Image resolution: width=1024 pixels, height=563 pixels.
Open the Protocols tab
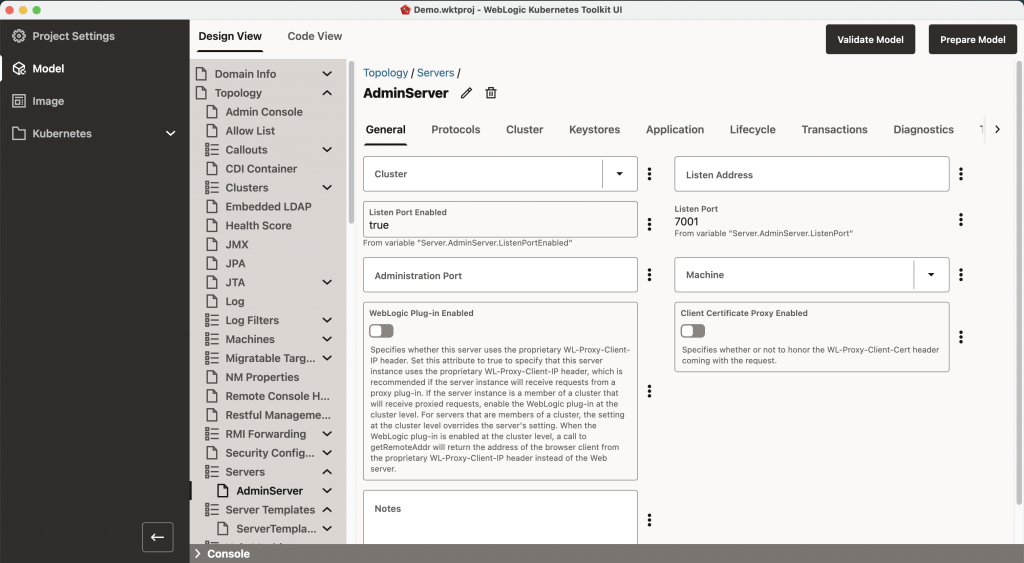[456, 129]
